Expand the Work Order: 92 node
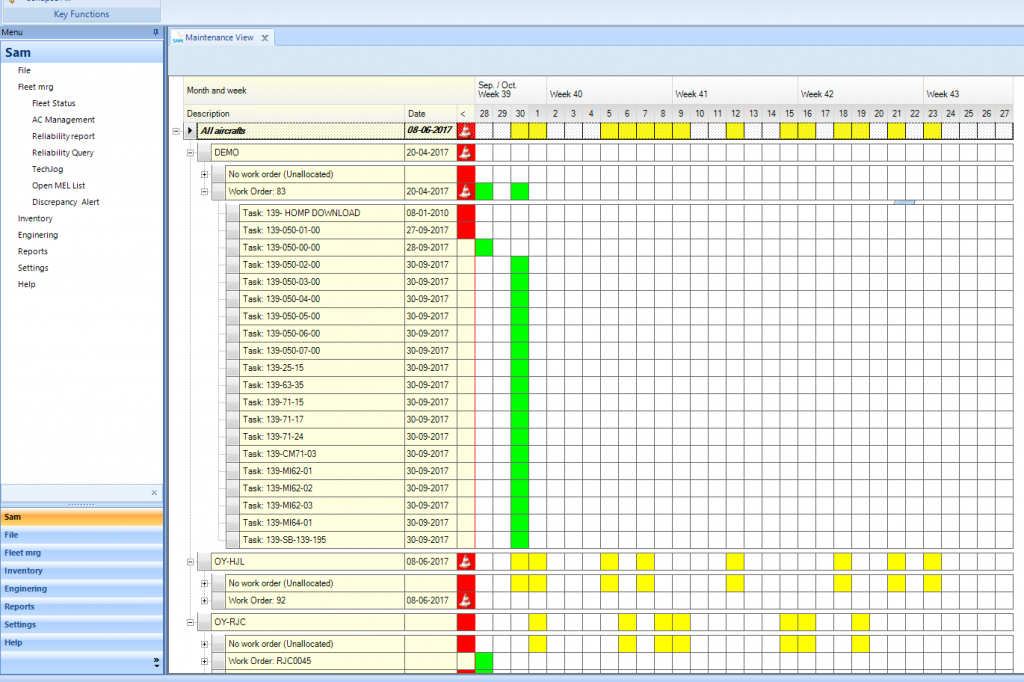The height and width of the screenshot is (682, 1024). pos(204,600)
